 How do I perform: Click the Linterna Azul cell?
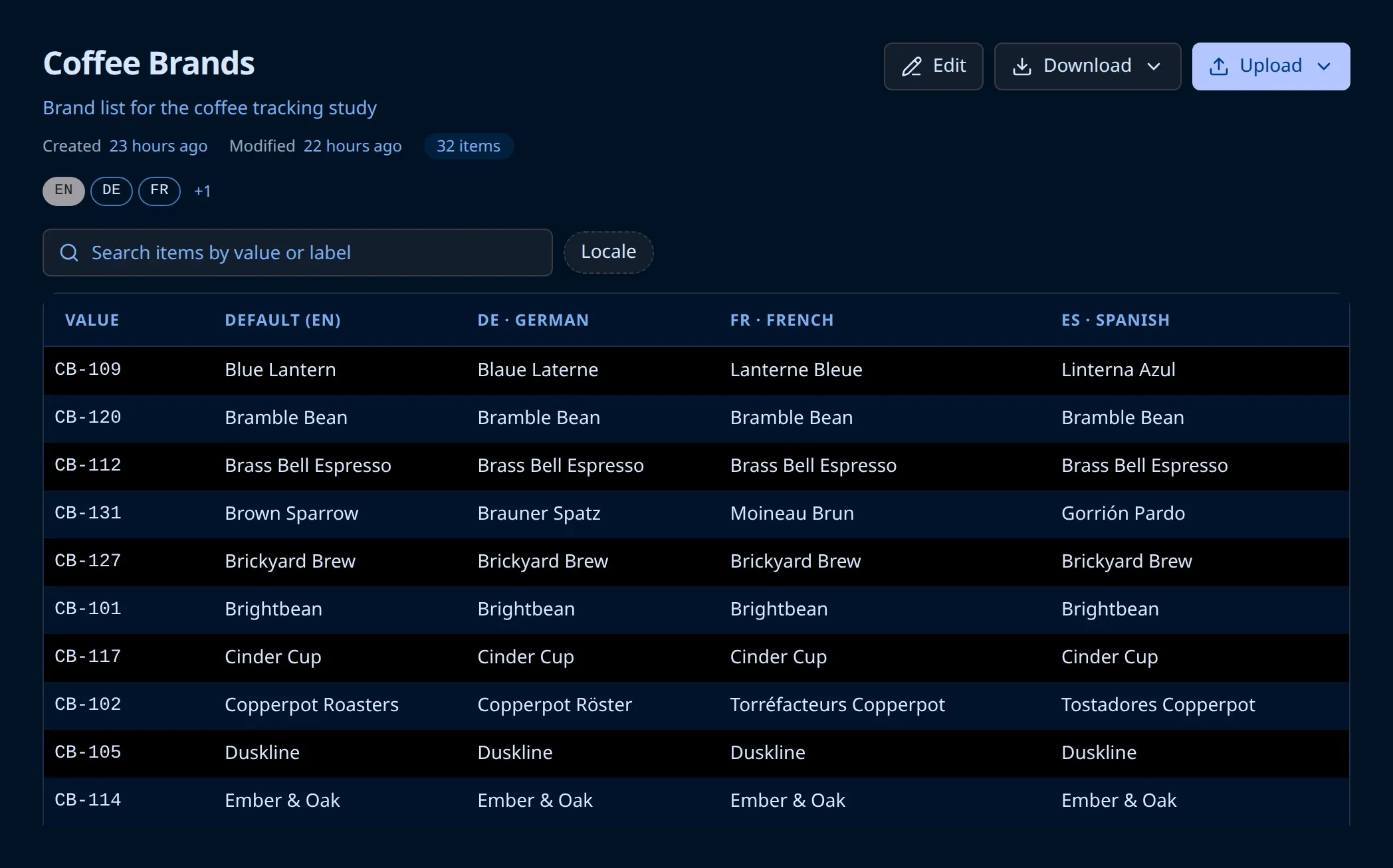tap(1119, 370)
